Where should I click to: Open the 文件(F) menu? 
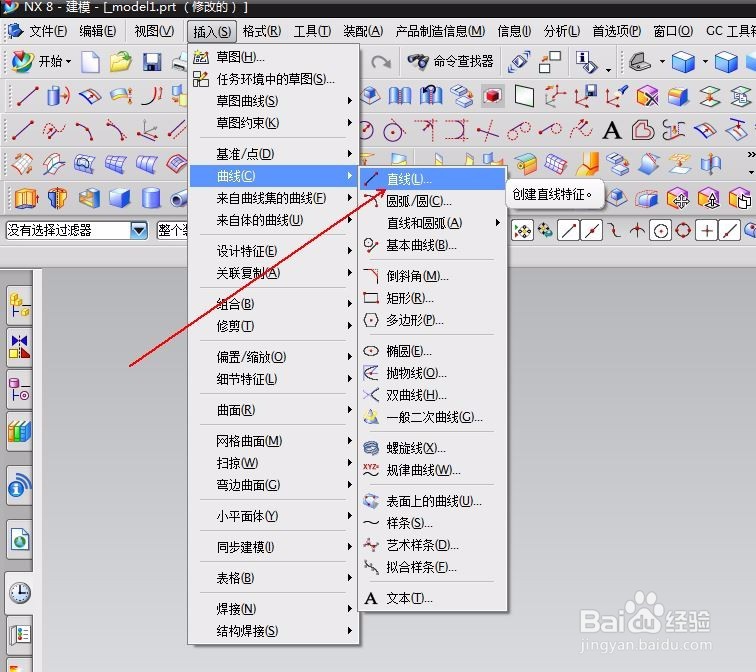[48, 31]
